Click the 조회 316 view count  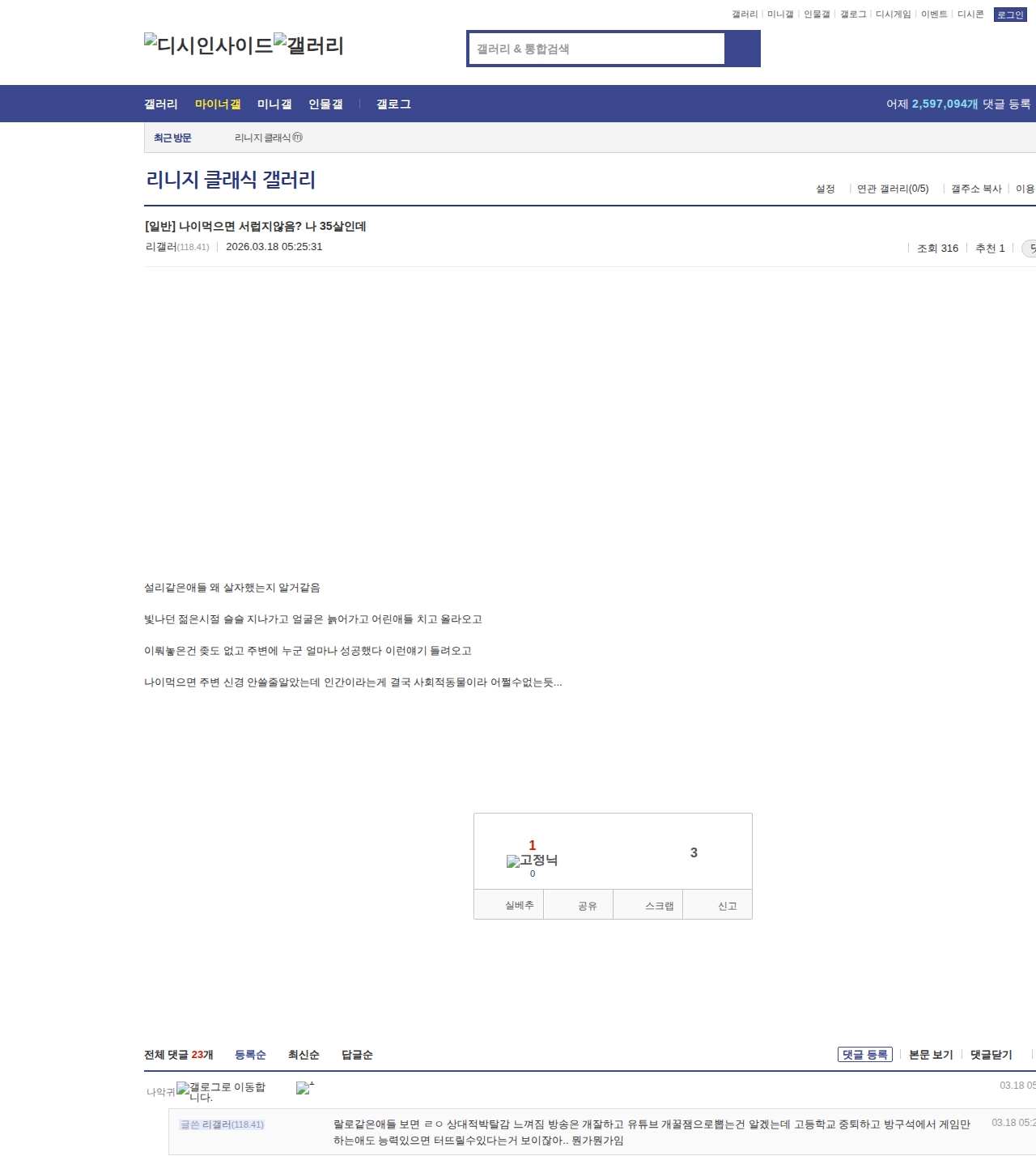tap(937, 249)
